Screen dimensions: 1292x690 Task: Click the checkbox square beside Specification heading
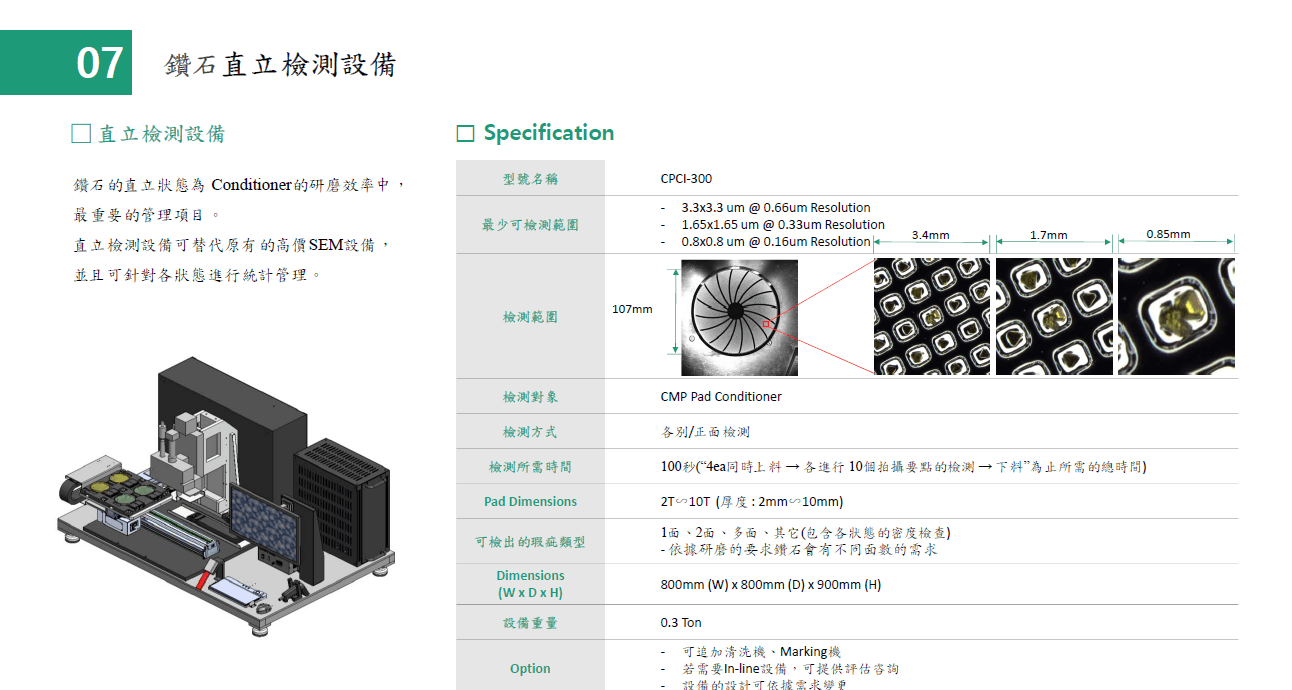[x=465, y=134]
